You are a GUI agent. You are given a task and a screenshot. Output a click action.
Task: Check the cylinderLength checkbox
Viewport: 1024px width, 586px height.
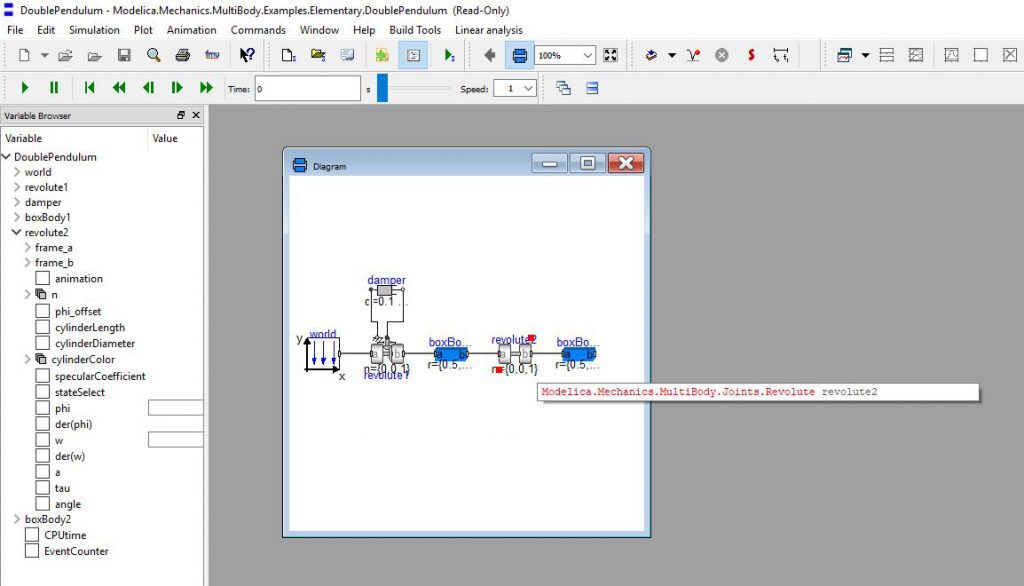pyautogui.click(x=42, y=327)
